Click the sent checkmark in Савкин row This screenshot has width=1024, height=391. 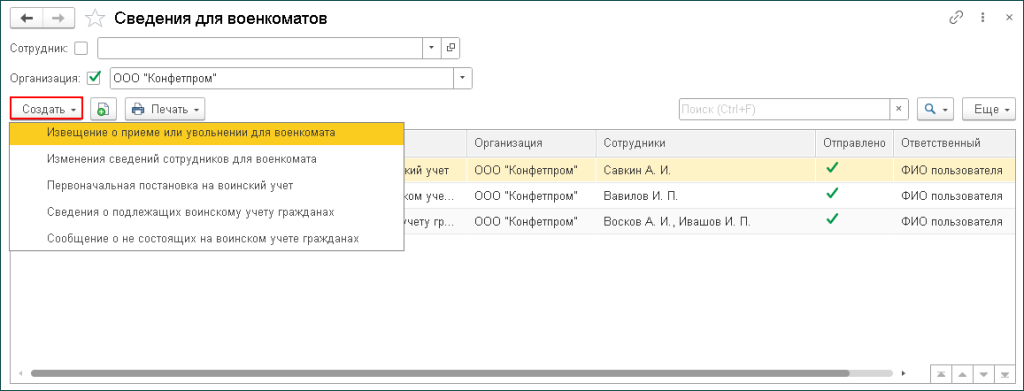tap(832, 168)
